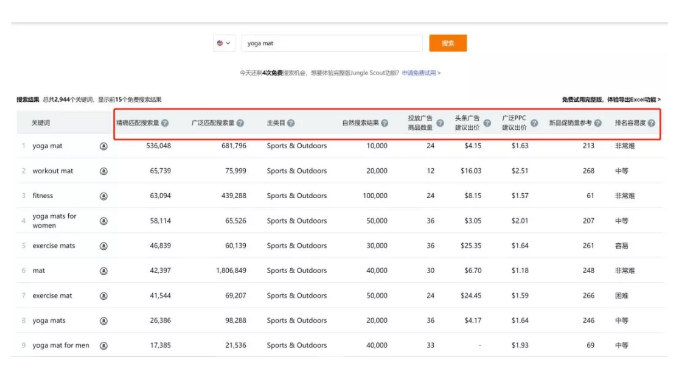Select keyword 'fitness'
Viewport: 684px width, 371px height.
click(43, 196)
